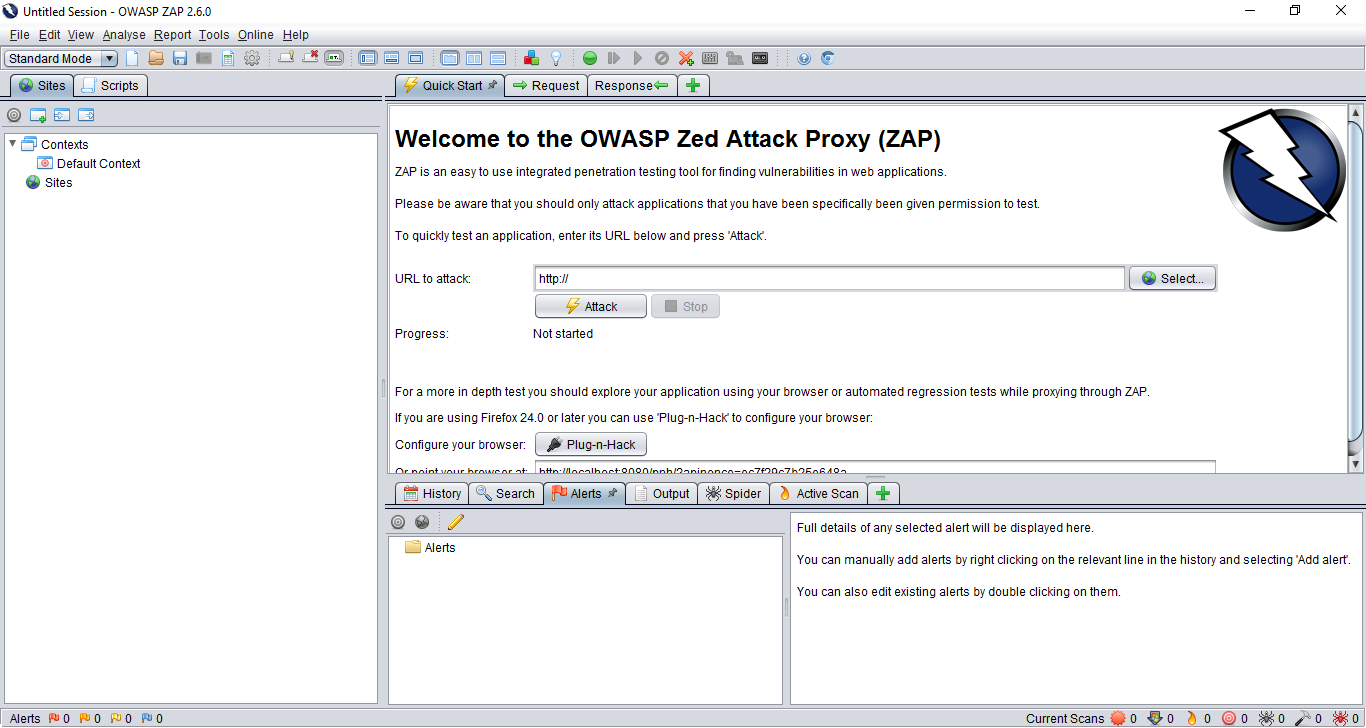
Task: Click the Snapshot Session icon
Action: click(x=204, y=58)
